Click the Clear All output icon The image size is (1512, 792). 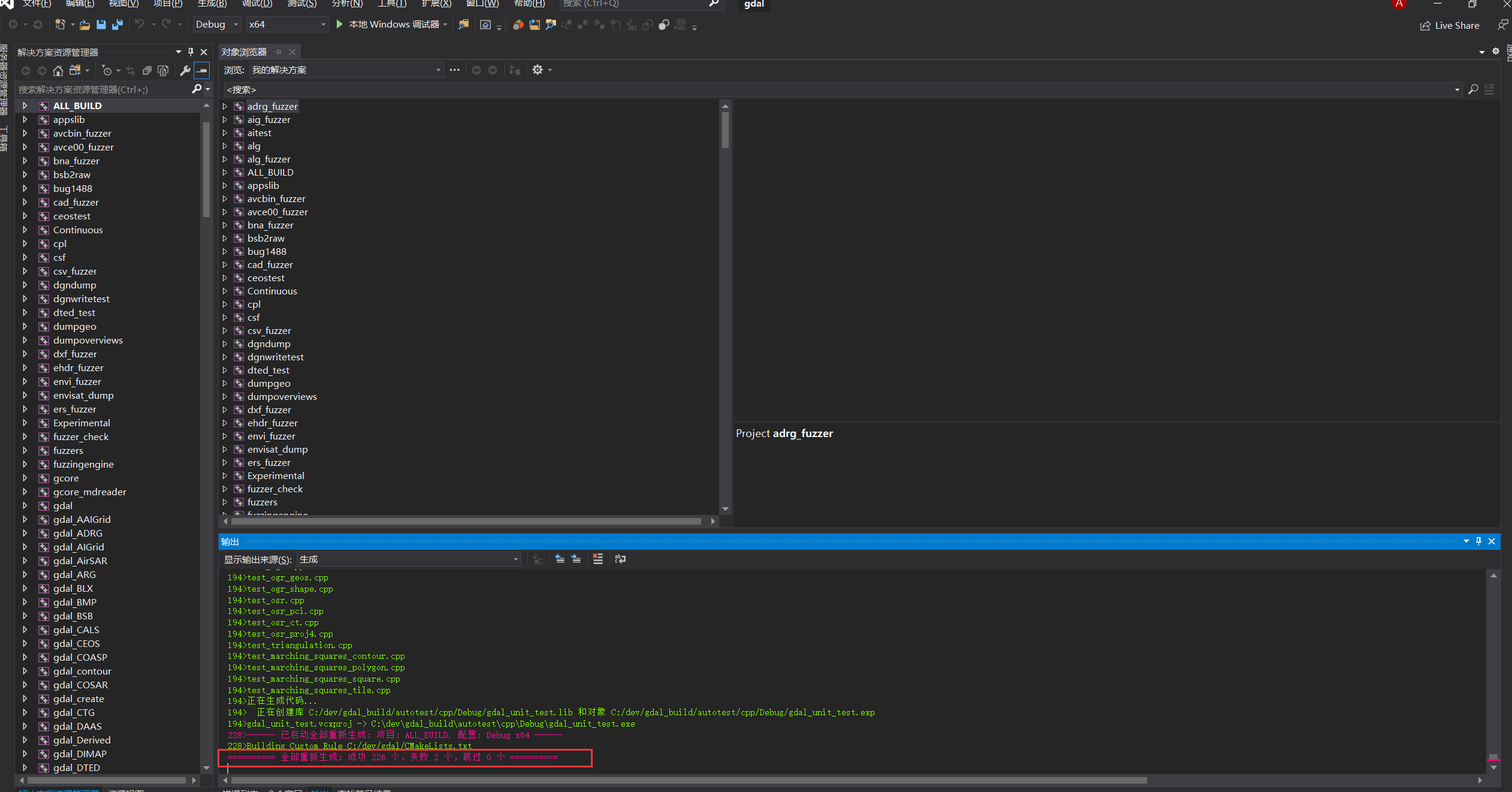coord(597,559)
